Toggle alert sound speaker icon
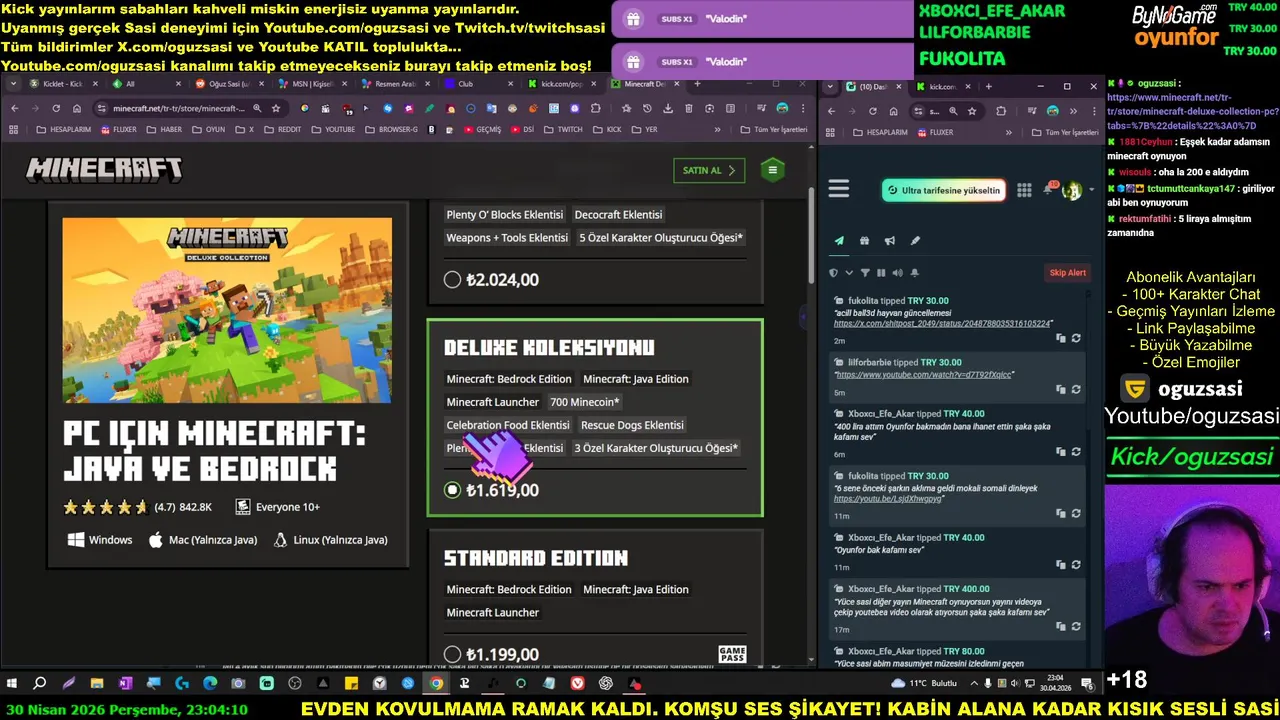Screen dimensions: 1280x720 [897, 273]
